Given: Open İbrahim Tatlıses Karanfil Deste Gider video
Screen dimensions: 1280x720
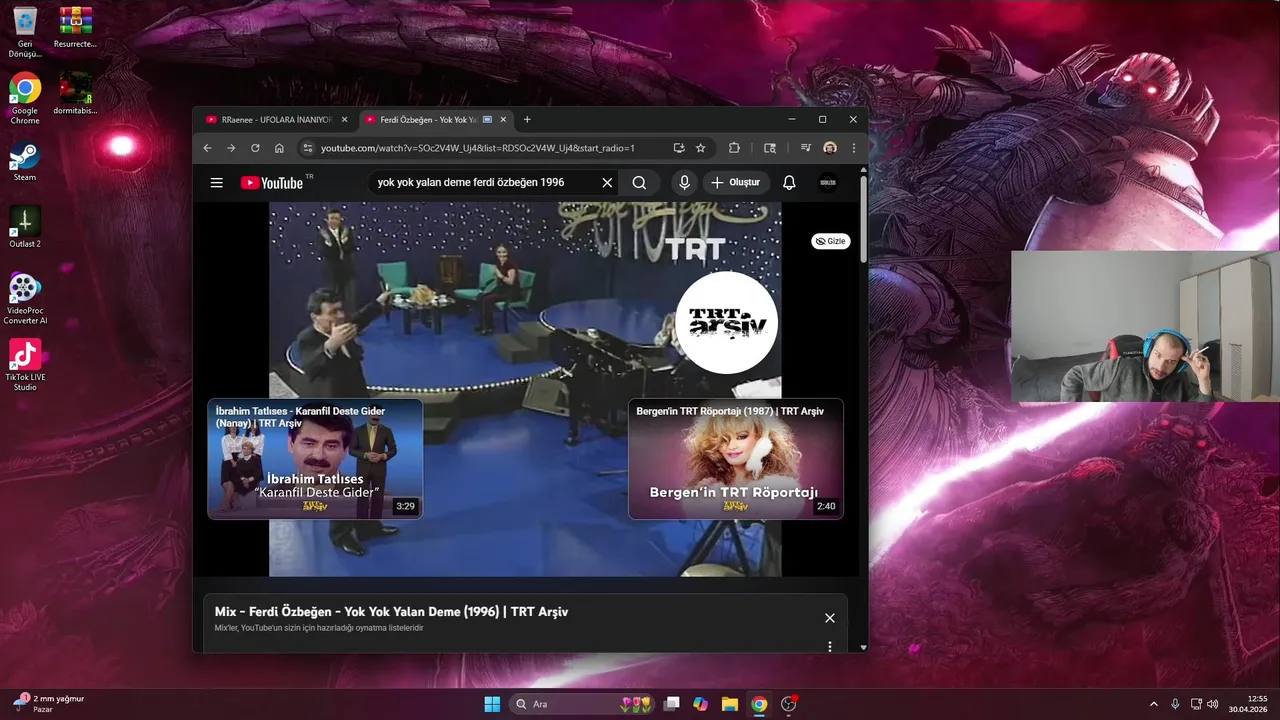Looking at the screenshot, I should coord(315,459).
